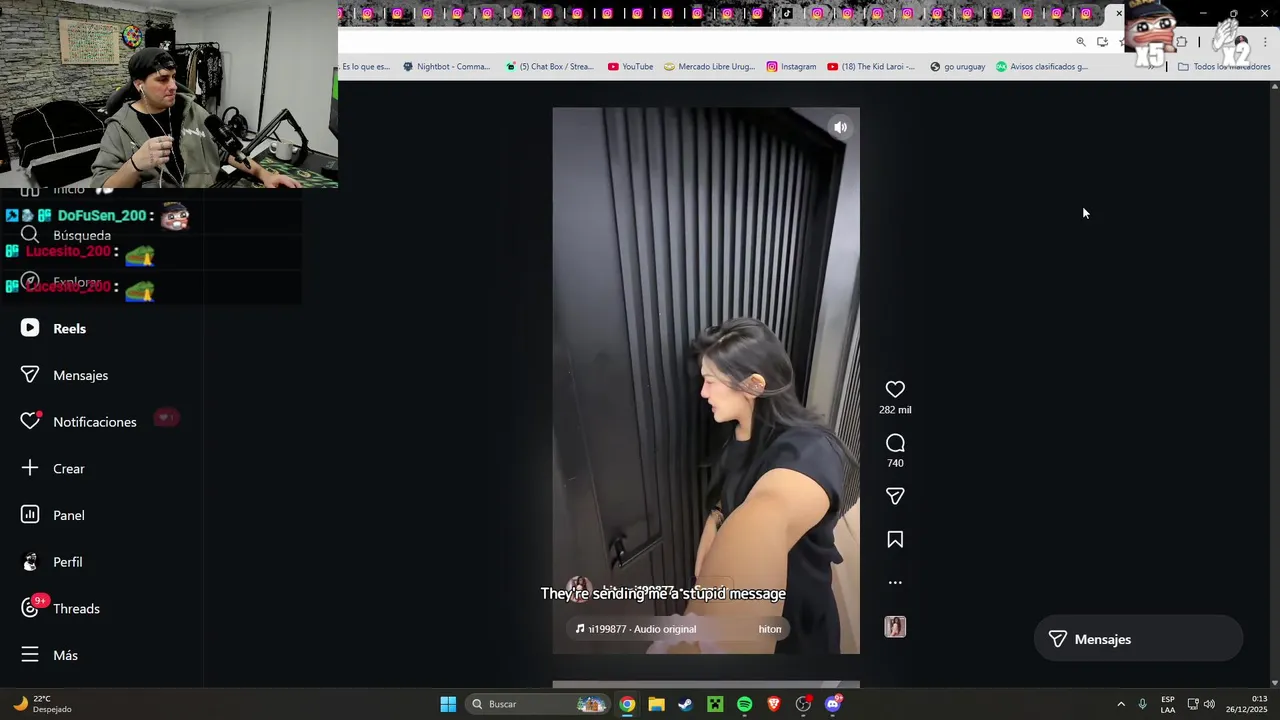Open Google Chrome from the taskbar
This screenshot has width=1280, height=720.
coord(627,704)
